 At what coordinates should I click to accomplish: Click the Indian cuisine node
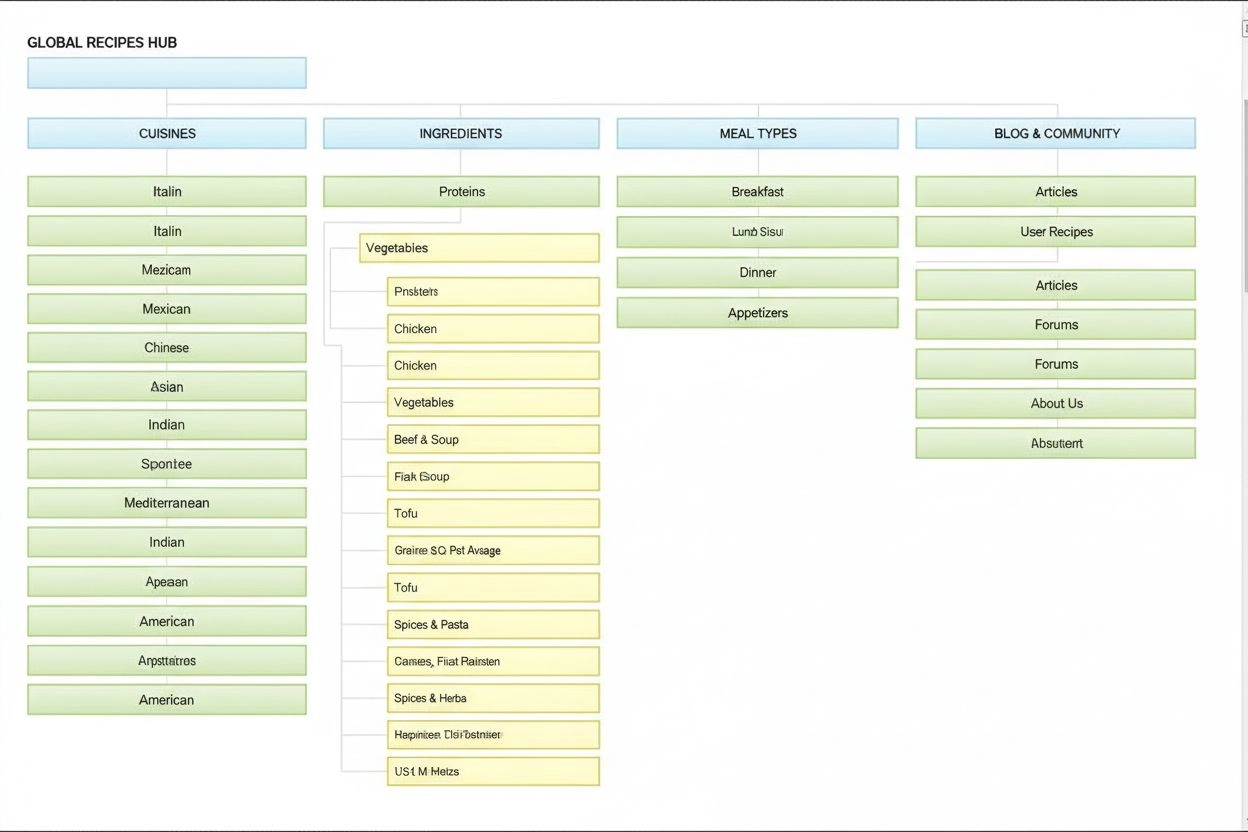[x=166, y=424]
